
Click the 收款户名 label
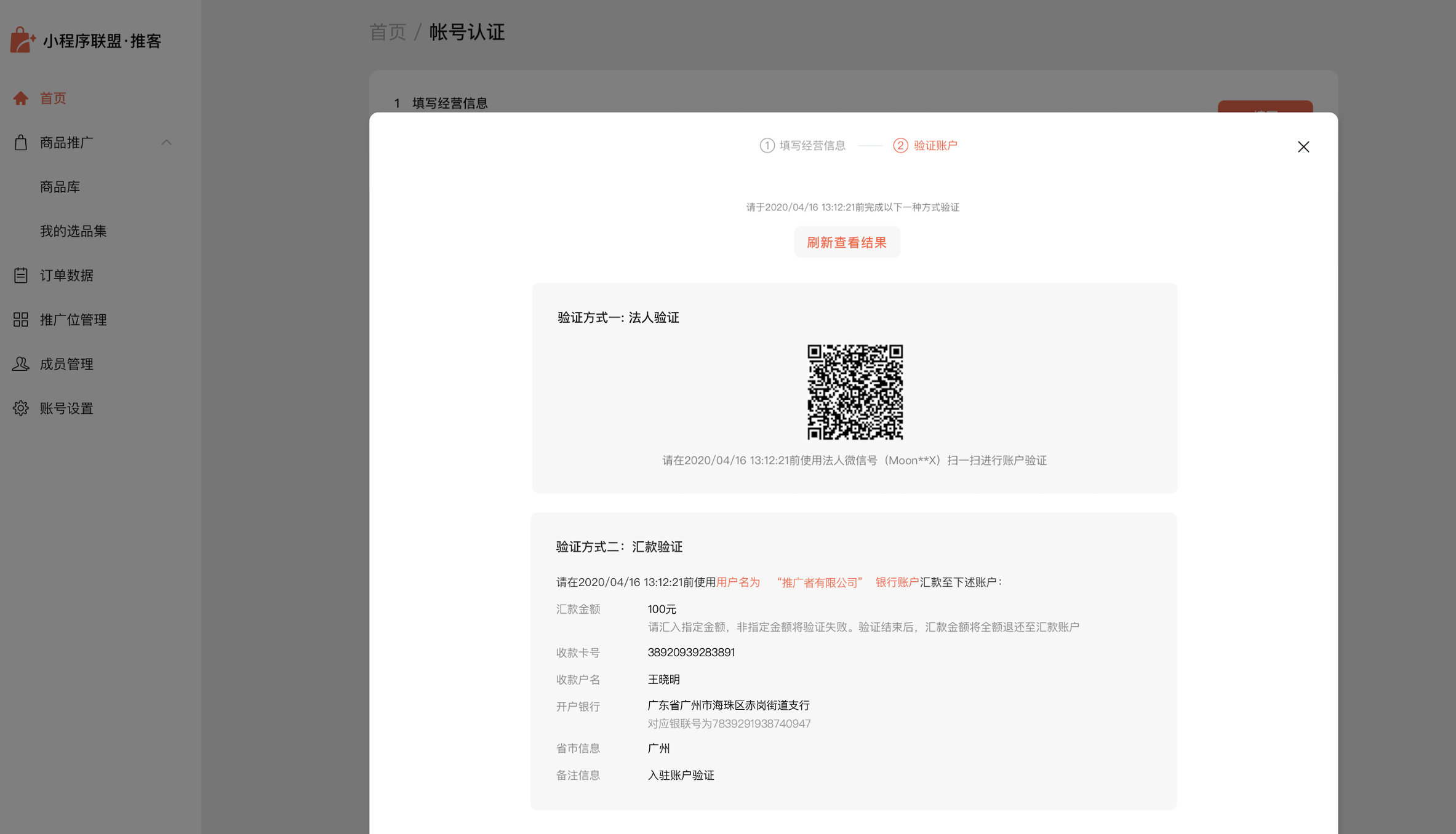(x=578, y=680)
